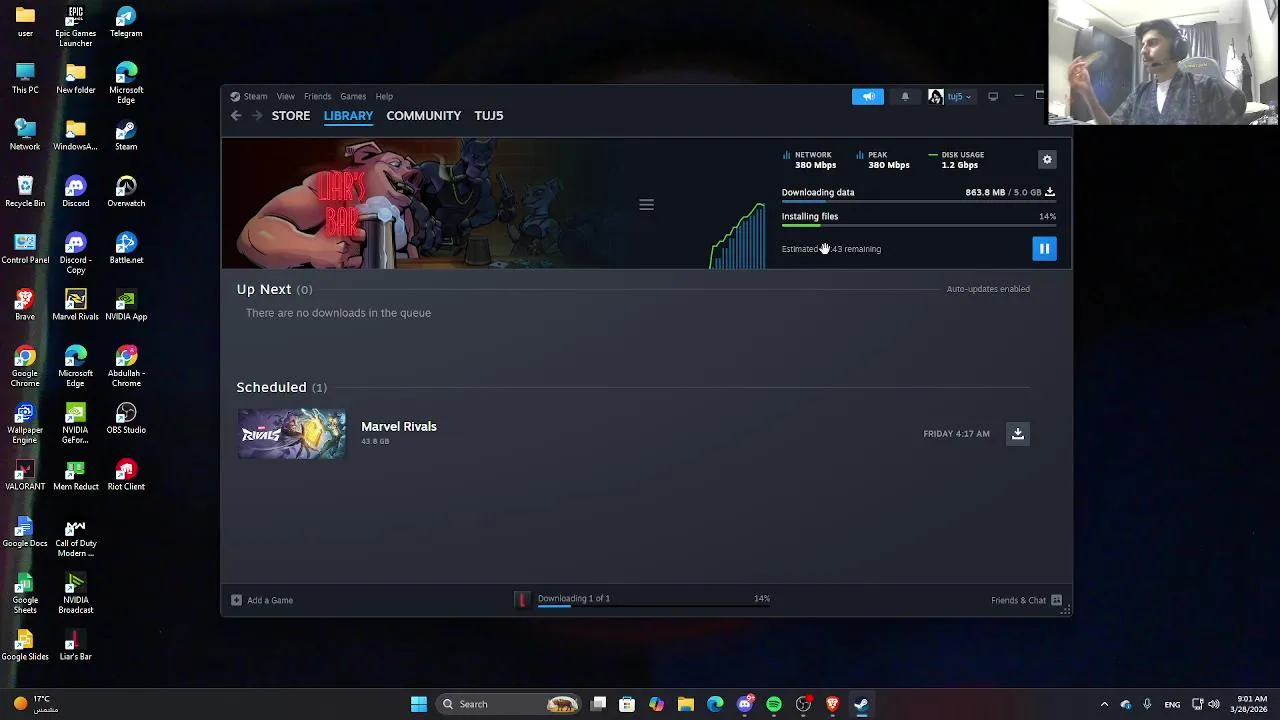Screen dimensions: 1280x720
Task: Open the Games menu
Action: [x=353, y=97]
